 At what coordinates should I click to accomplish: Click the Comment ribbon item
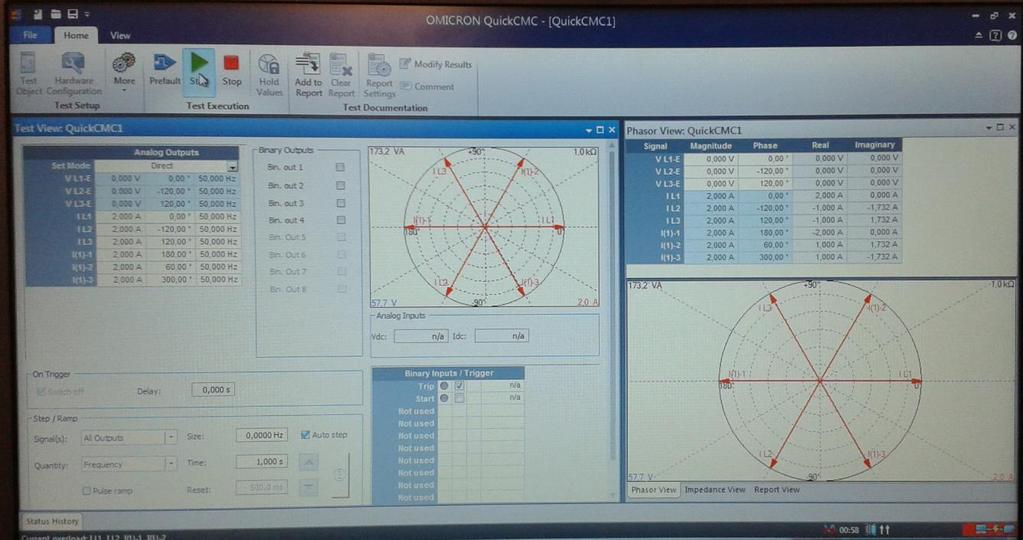coord(427,86)
